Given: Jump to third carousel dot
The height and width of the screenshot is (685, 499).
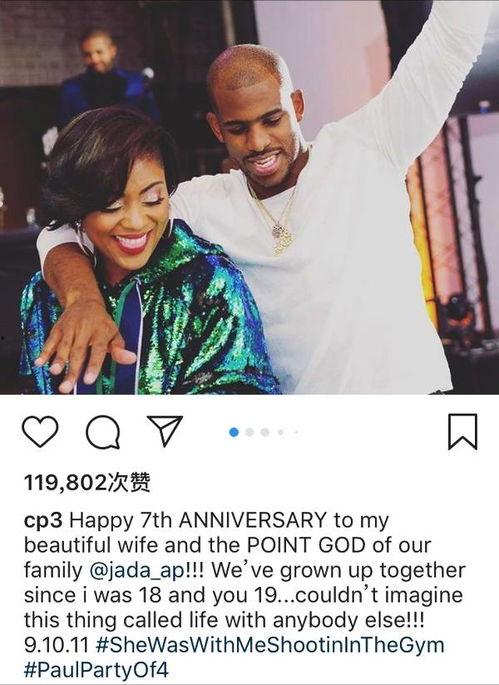Looking at the screenshot, I should click(265, 432).
